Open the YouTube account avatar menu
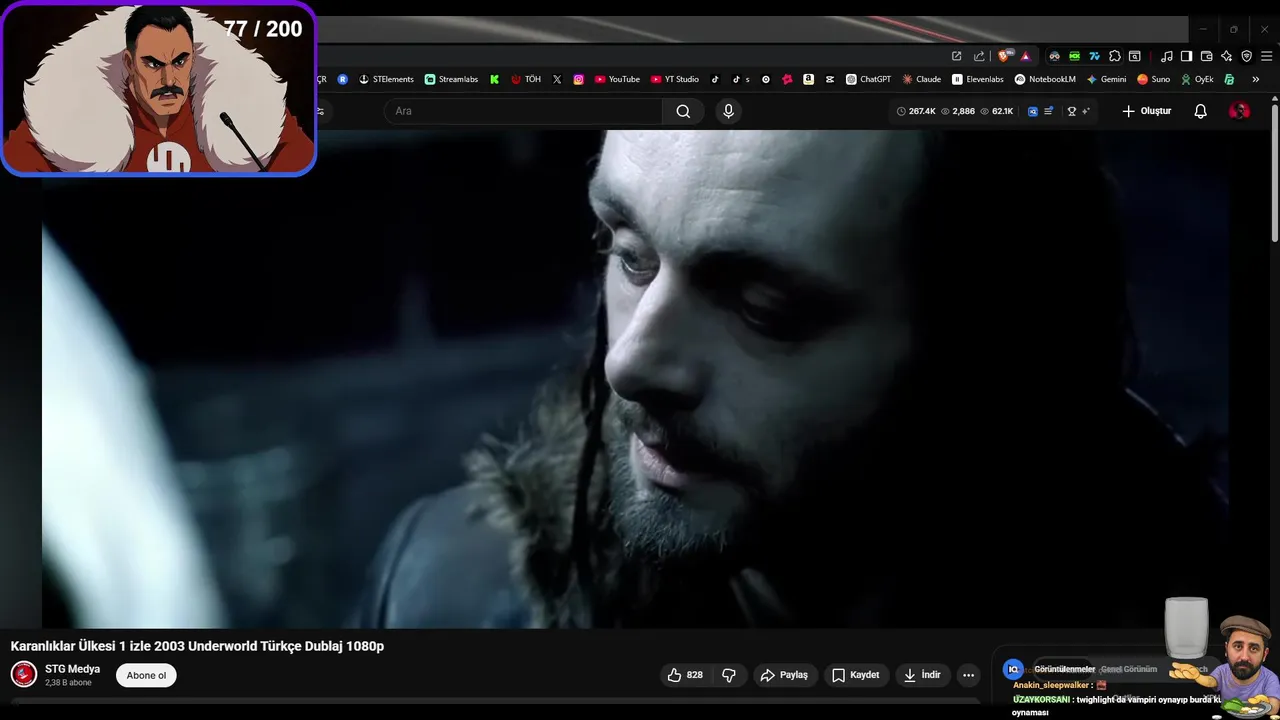Screen dimensions: 1280x720 (1239, 111)
